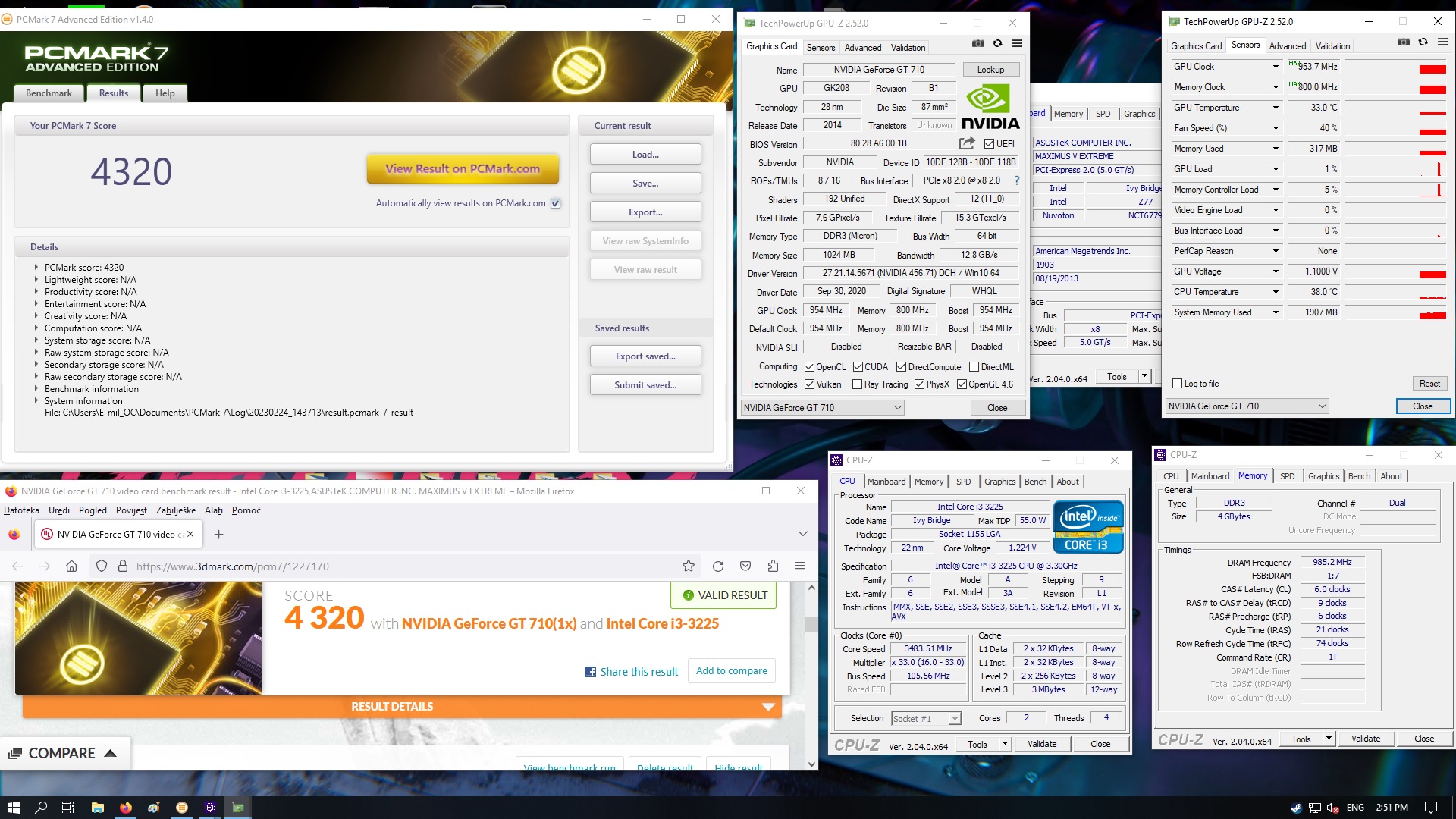Click the Add to compare button
This screenshot has height=819, width=1456.
[732, 671]
